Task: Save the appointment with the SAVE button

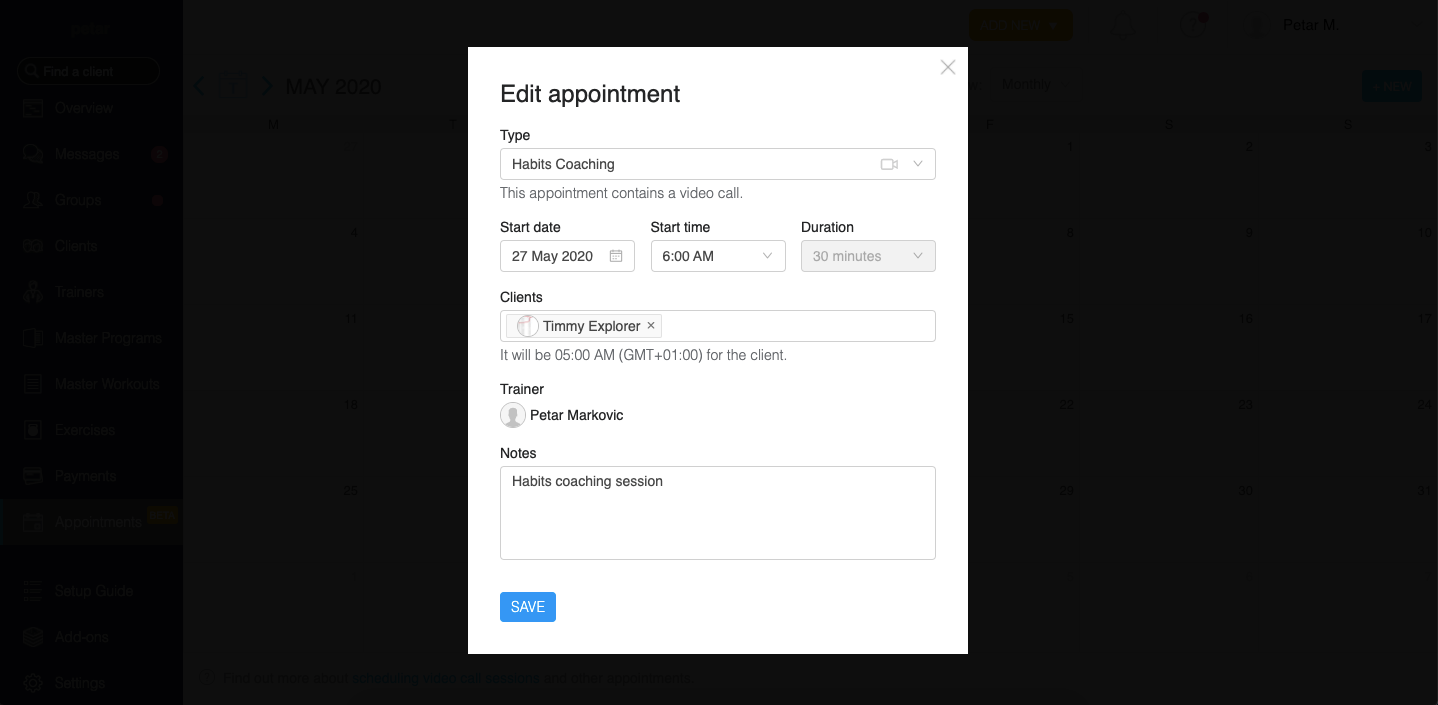Action: (528, 607)
